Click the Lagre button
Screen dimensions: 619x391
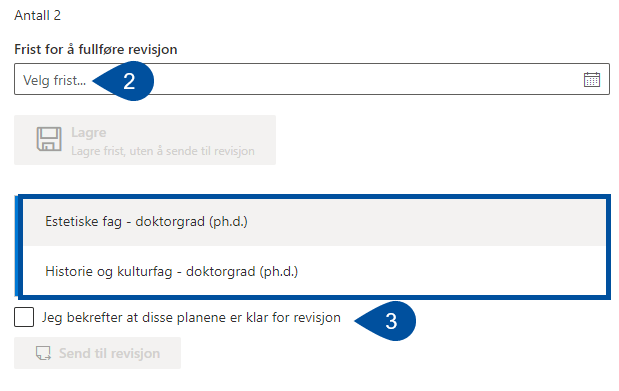145,140
